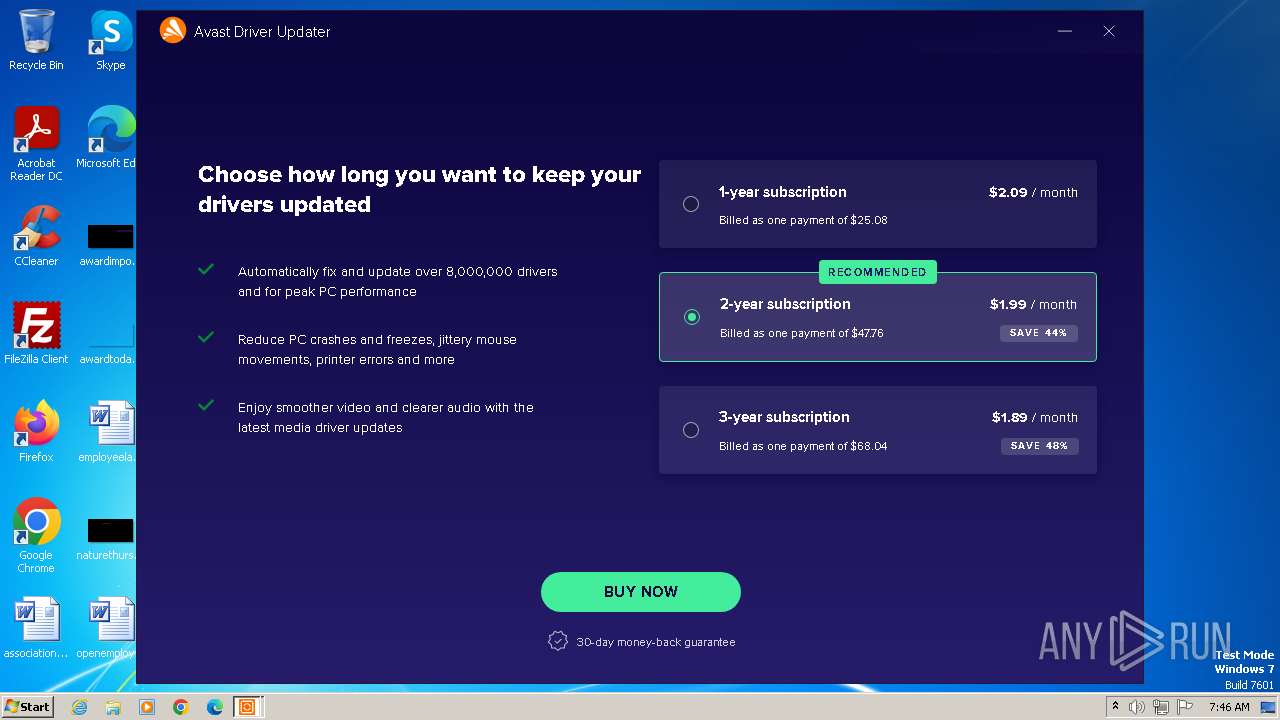The width and height of the screenshot is (1280, 720).
Task: Launch Internet Explorer from the taskbar
Action: click(80, 707)
